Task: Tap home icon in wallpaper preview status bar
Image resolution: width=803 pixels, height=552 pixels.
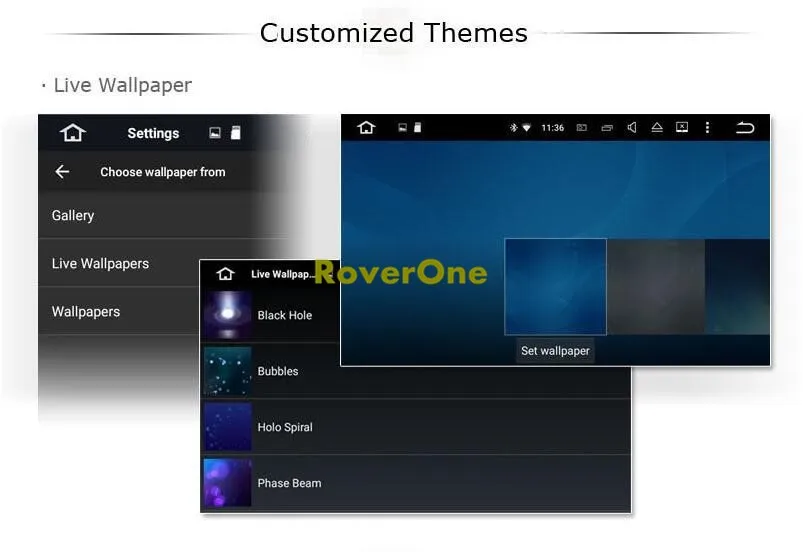Action: coord(366,127)
